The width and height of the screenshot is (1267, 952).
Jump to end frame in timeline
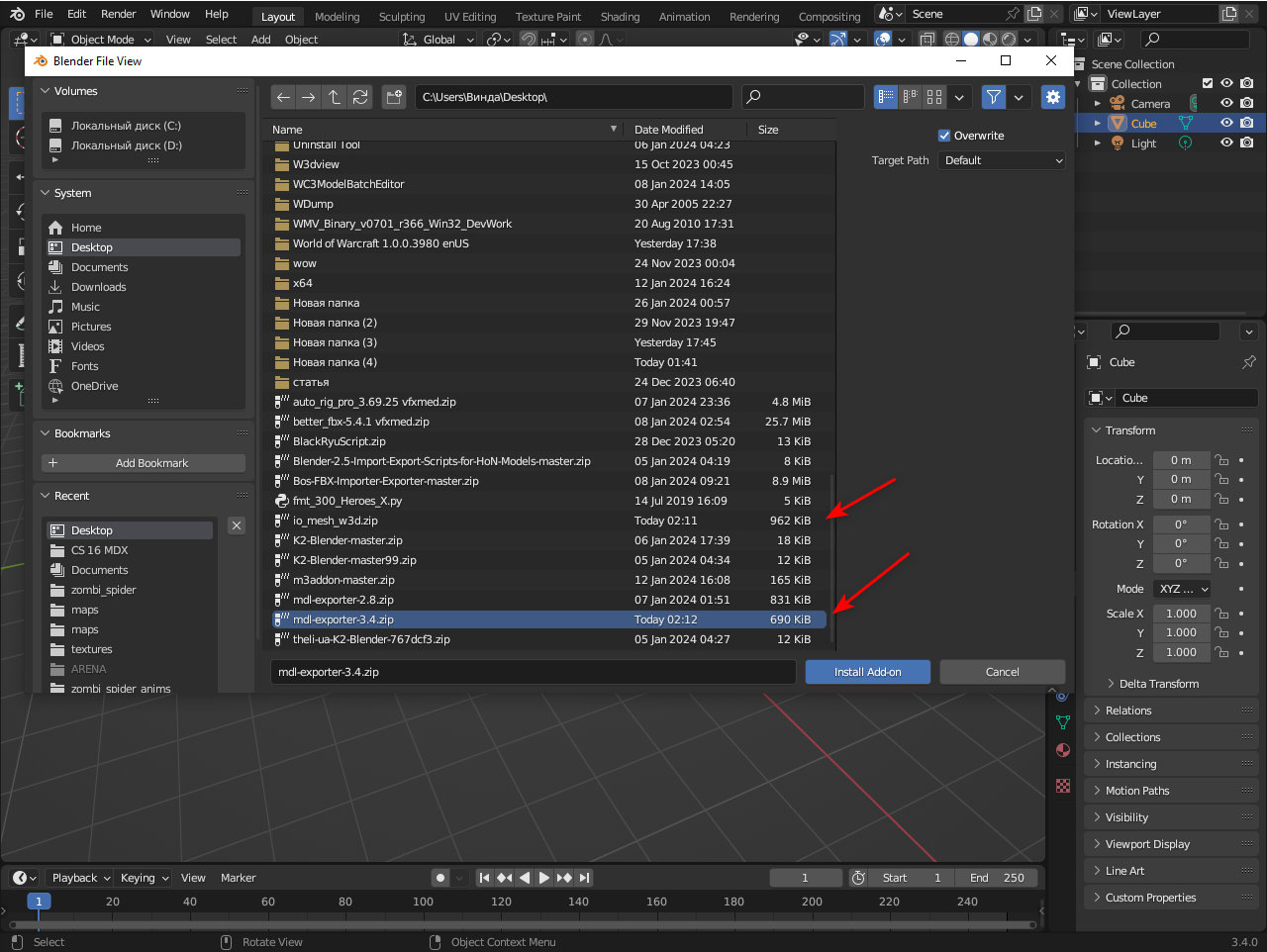click(x=585, y=878)
